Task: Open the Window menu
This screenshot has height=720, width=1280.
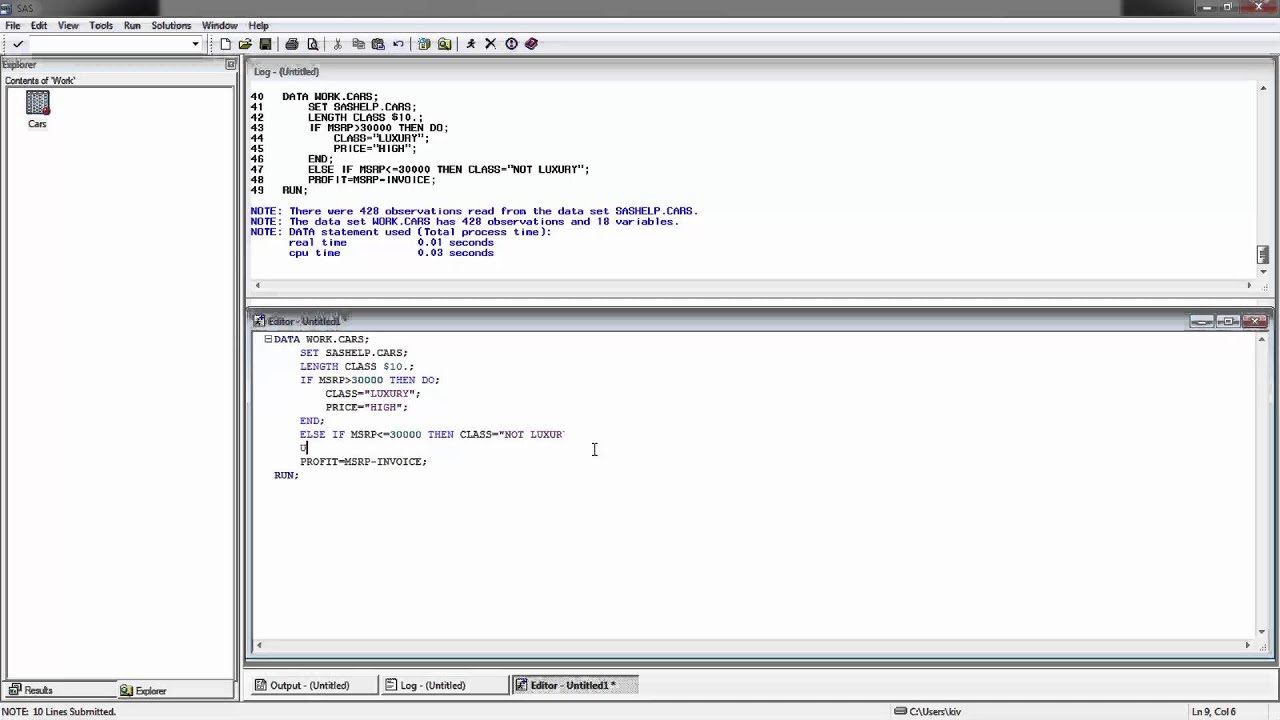Action: (x=220, y=25)
